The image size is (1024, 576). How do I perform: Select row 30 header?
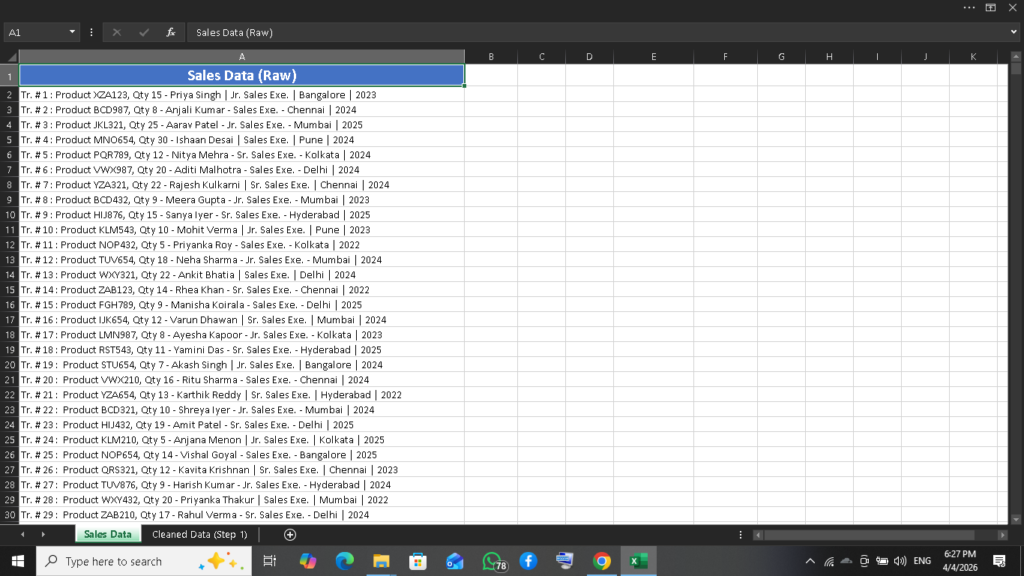10,515
